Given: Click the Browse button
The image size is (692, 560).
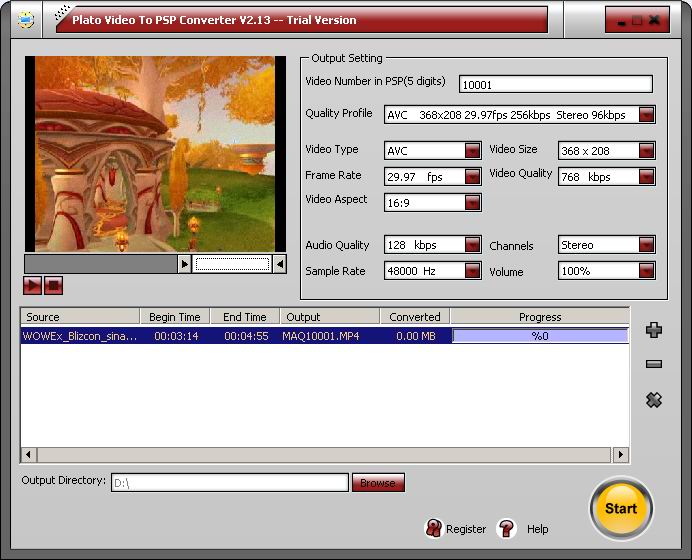Looking at the screenshot, I should (378, 483).
